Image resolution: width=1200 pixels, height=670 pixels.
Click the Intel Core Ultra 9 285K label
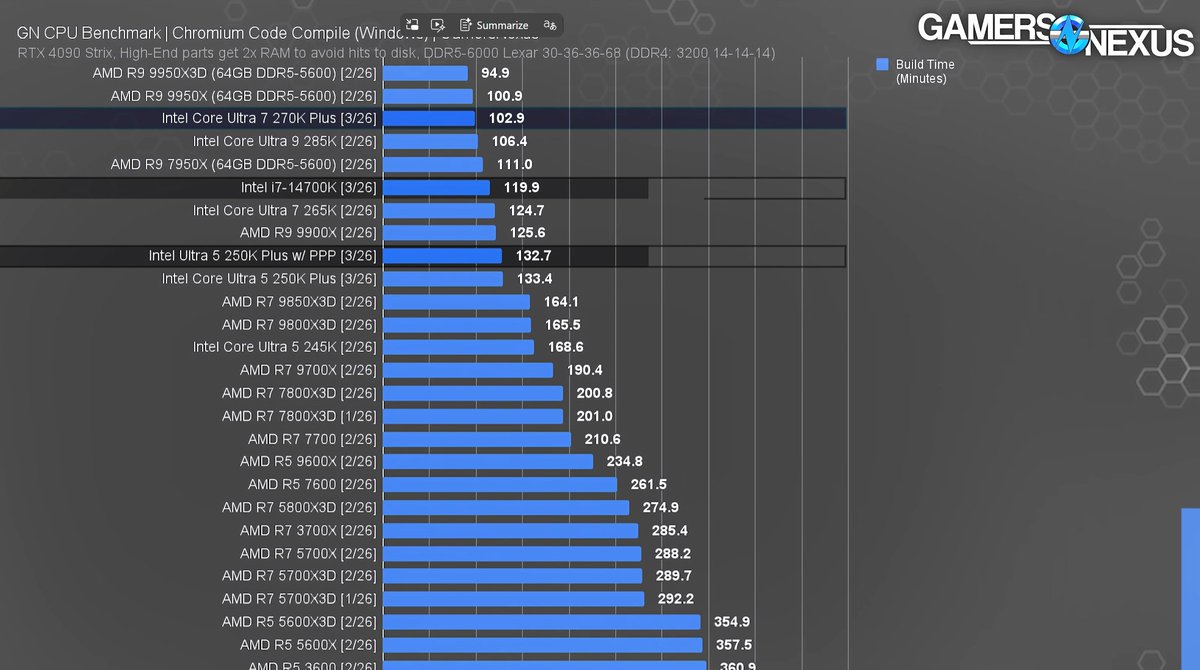285,141
